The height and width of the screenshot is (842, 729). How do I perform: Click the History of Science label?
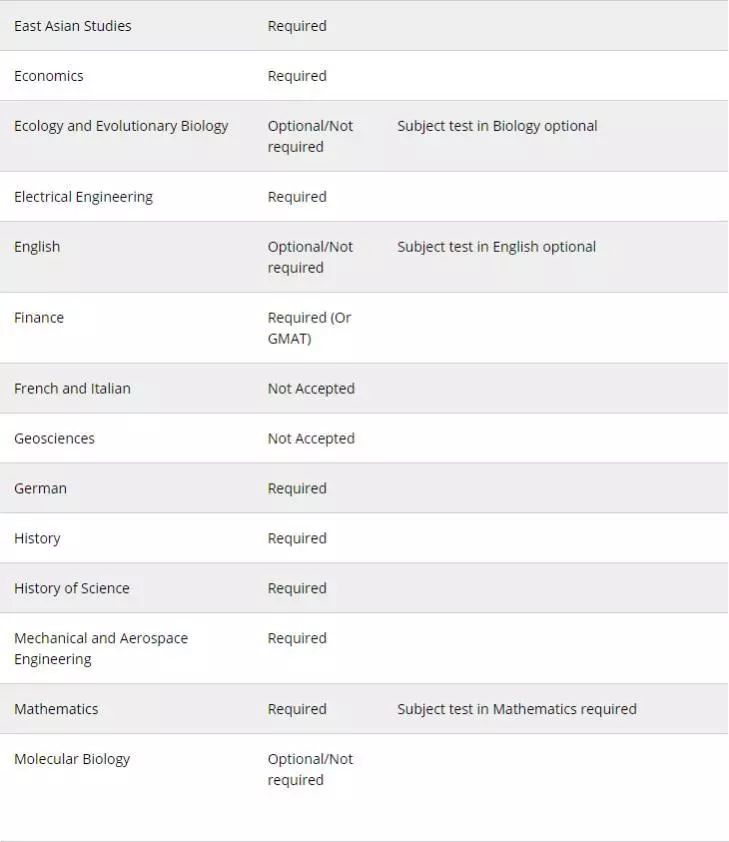[72, 588]
